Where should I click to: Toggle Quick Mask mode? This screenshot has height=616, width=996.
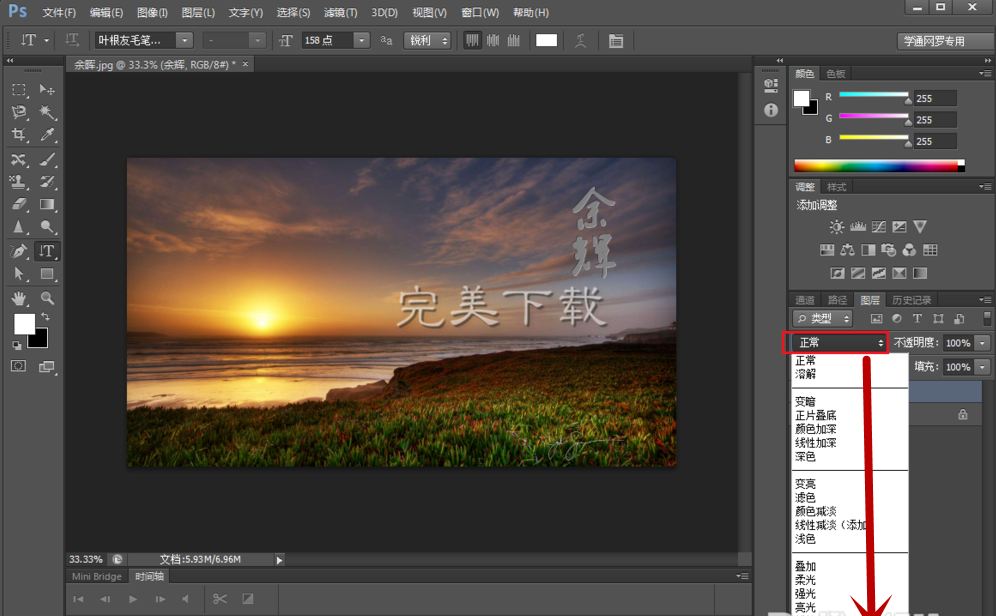[x=19, y=367]
